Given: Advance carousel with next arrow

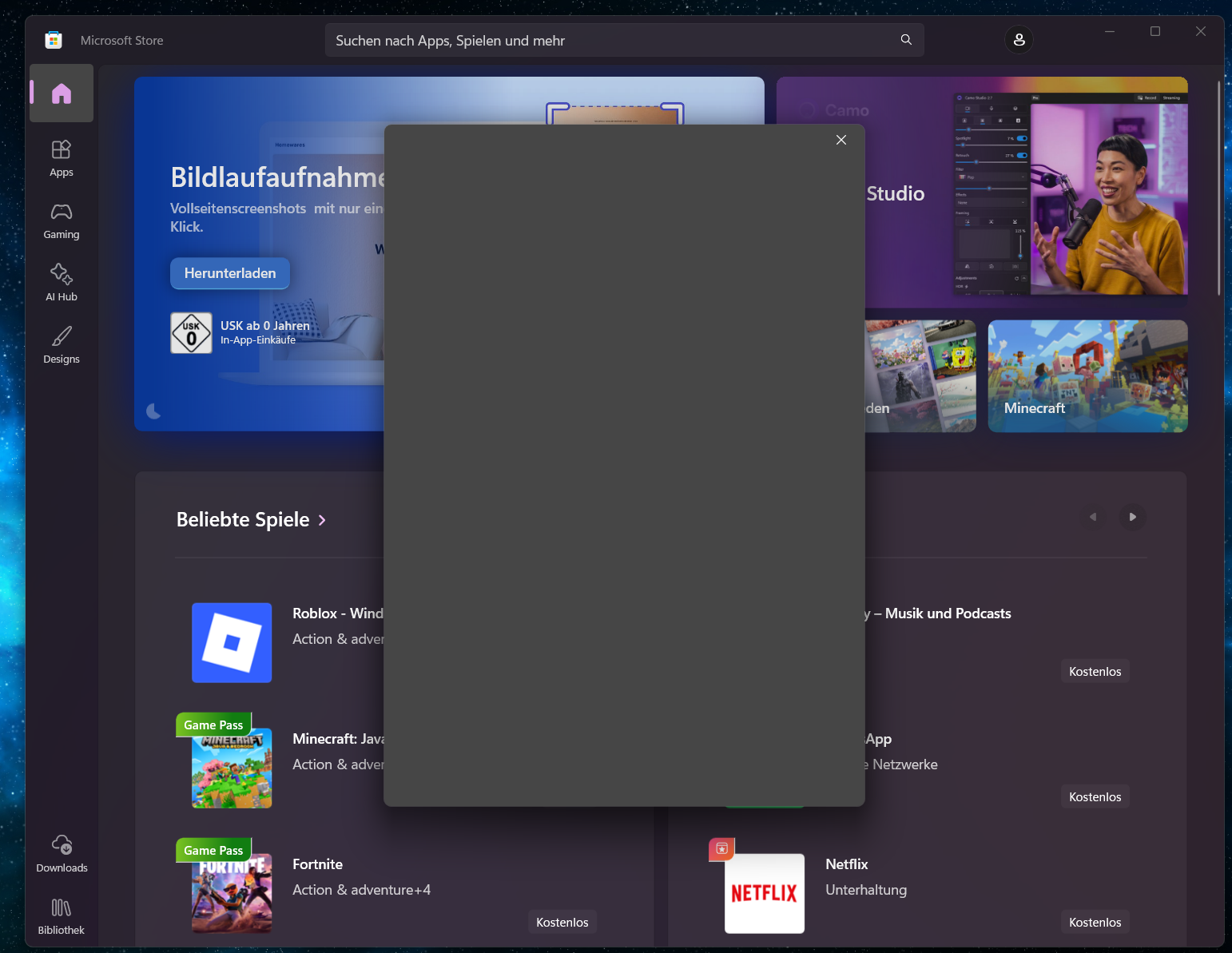Looking at the screenshot, I should (1132, 517).
